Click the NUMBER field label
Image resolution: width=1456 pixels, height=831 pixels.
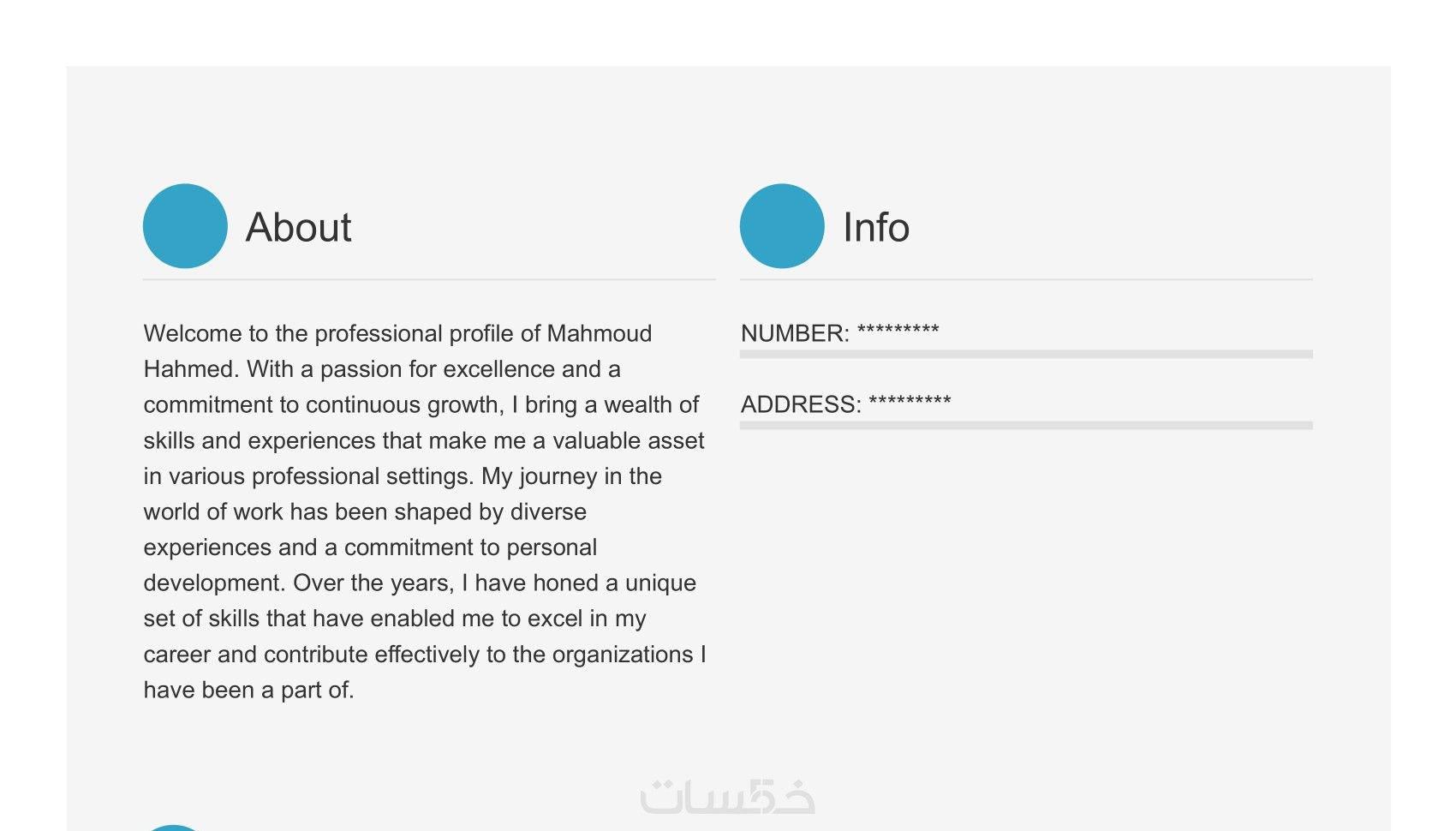(794, 333)
